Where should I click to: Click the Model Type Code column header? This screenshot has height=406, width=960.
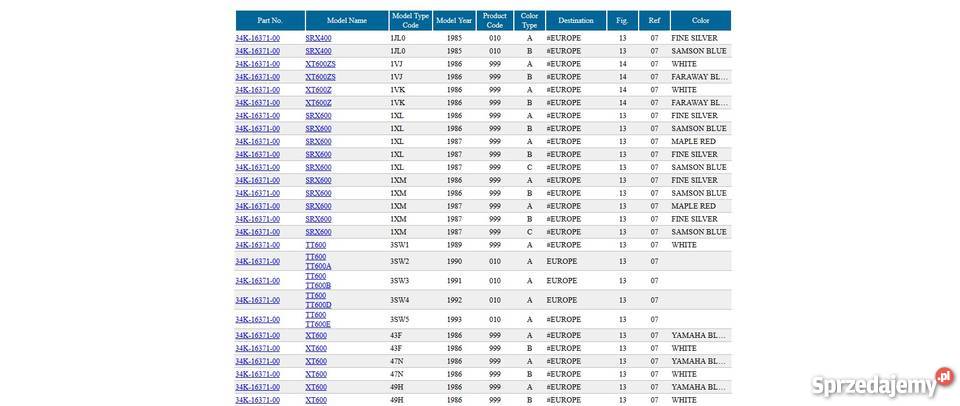411,20
